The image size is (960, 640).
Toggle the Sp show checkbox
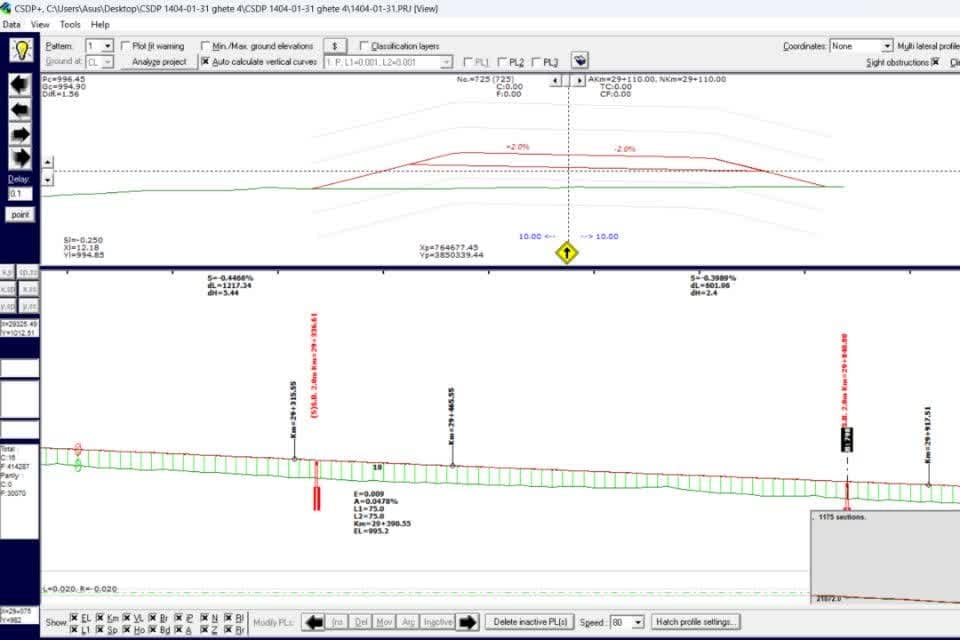click(100, 629)
